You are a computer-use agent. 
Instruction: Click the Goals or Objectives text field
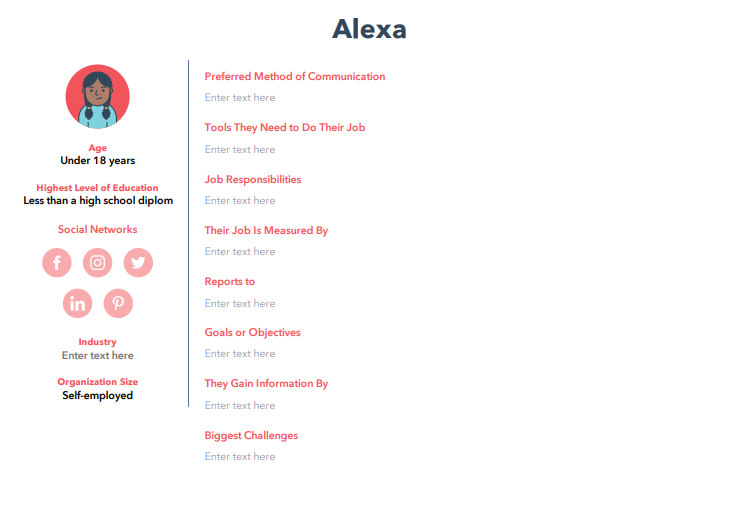click(x=240, y=354)
